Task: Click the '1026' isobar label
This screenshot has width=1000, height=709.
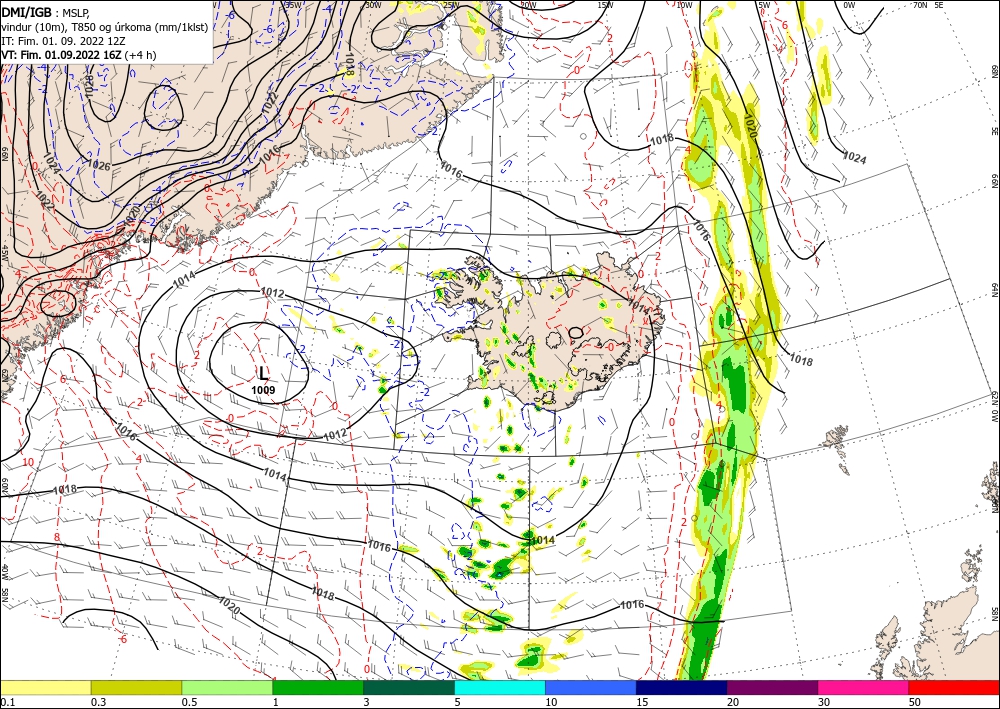Action: (x=99, y=166)
